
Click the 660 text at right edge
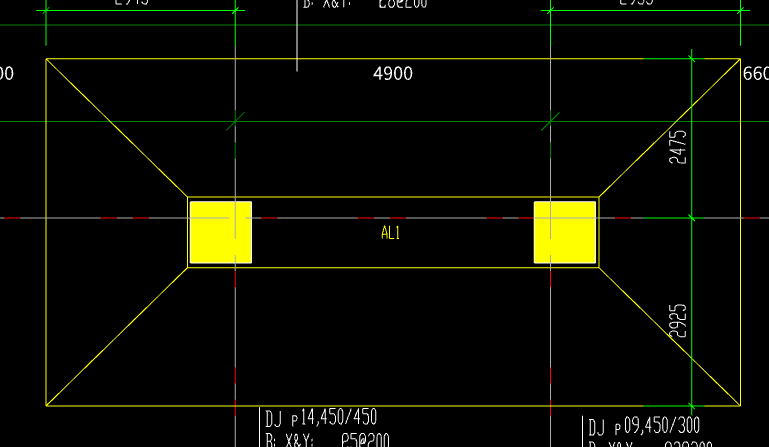(x=755, y=74)
